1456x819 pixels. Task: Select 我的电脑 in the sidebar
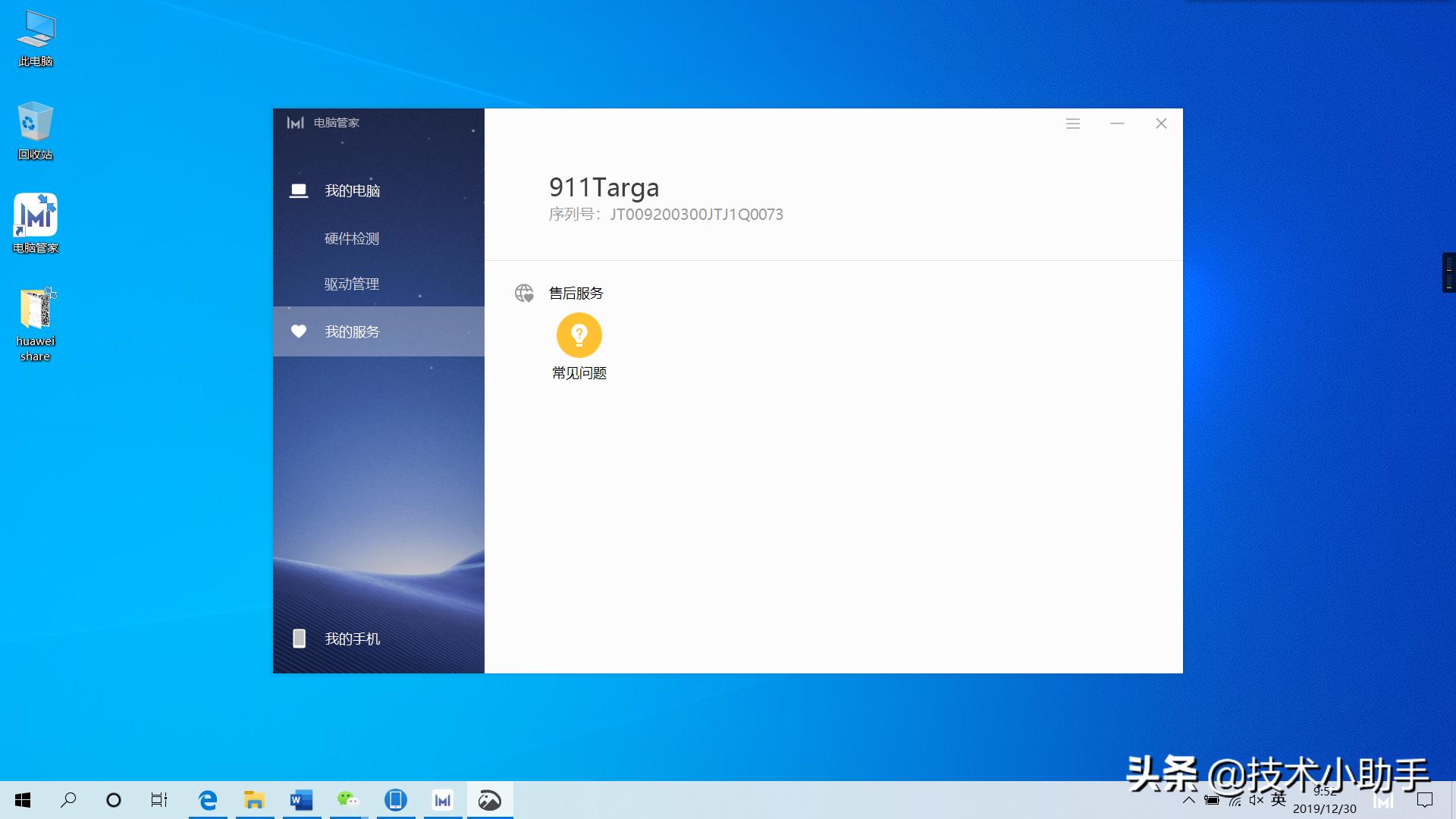coord(352,191)
